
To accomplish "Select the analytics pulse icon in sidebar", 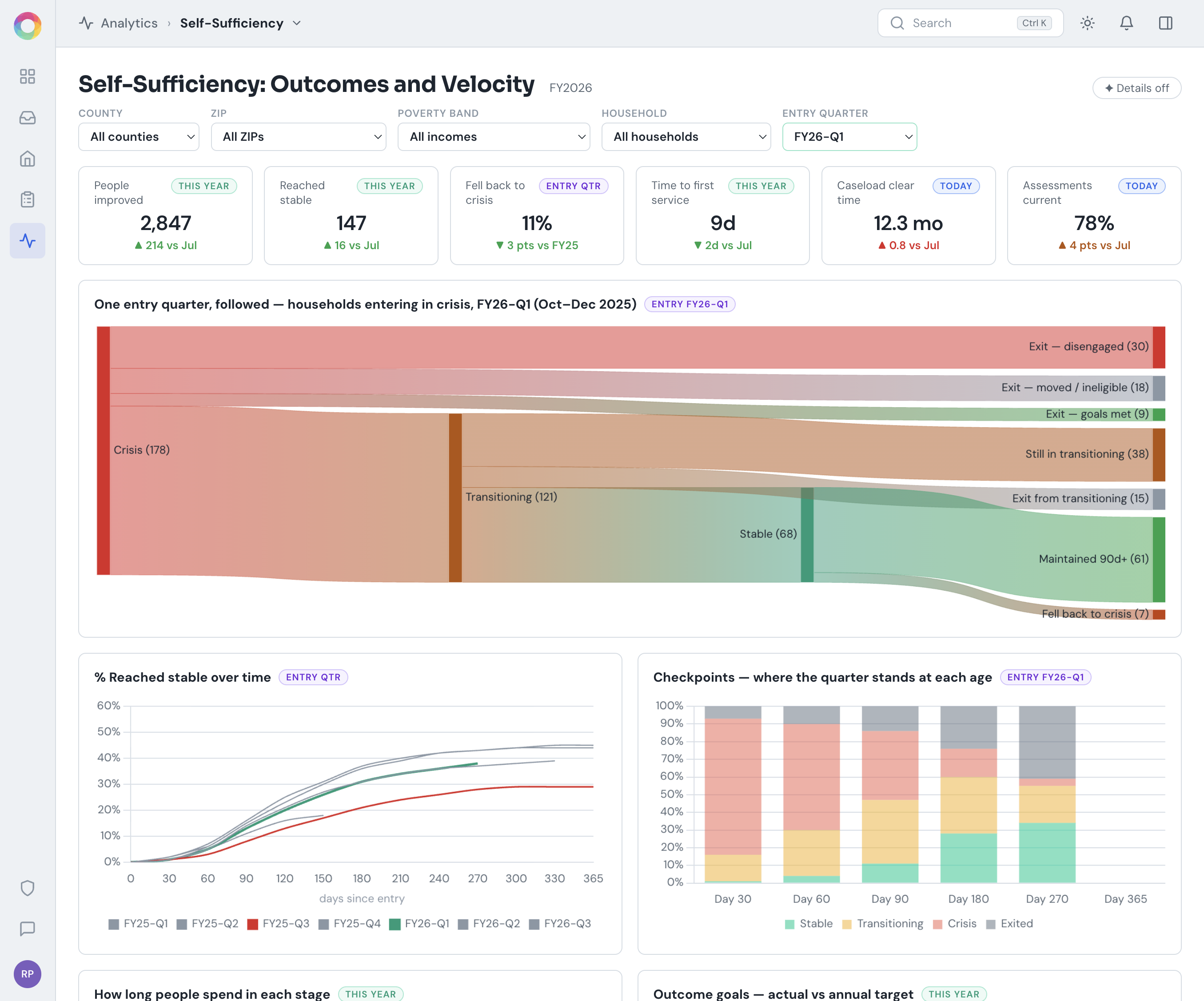I will pyautogui.click(x=28, y=240).
